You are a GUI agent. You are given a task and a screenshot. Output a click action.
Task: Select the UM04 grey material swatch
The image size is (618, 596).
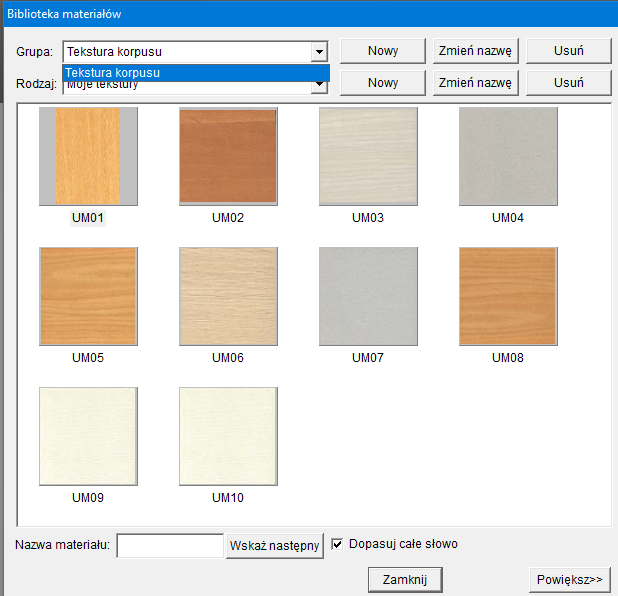[508, 156]
